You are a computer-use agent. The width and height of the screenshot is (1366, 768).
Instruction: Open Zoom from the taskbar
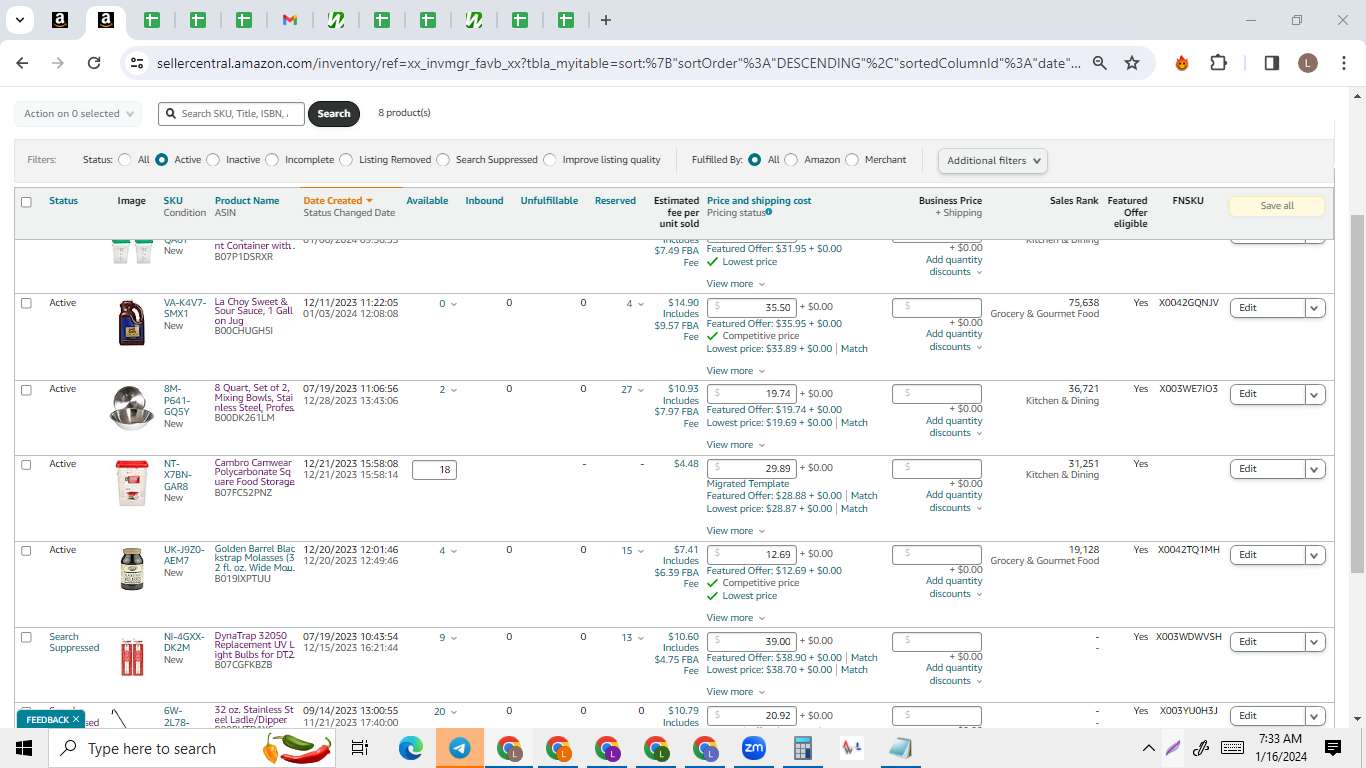coord(754,748)
